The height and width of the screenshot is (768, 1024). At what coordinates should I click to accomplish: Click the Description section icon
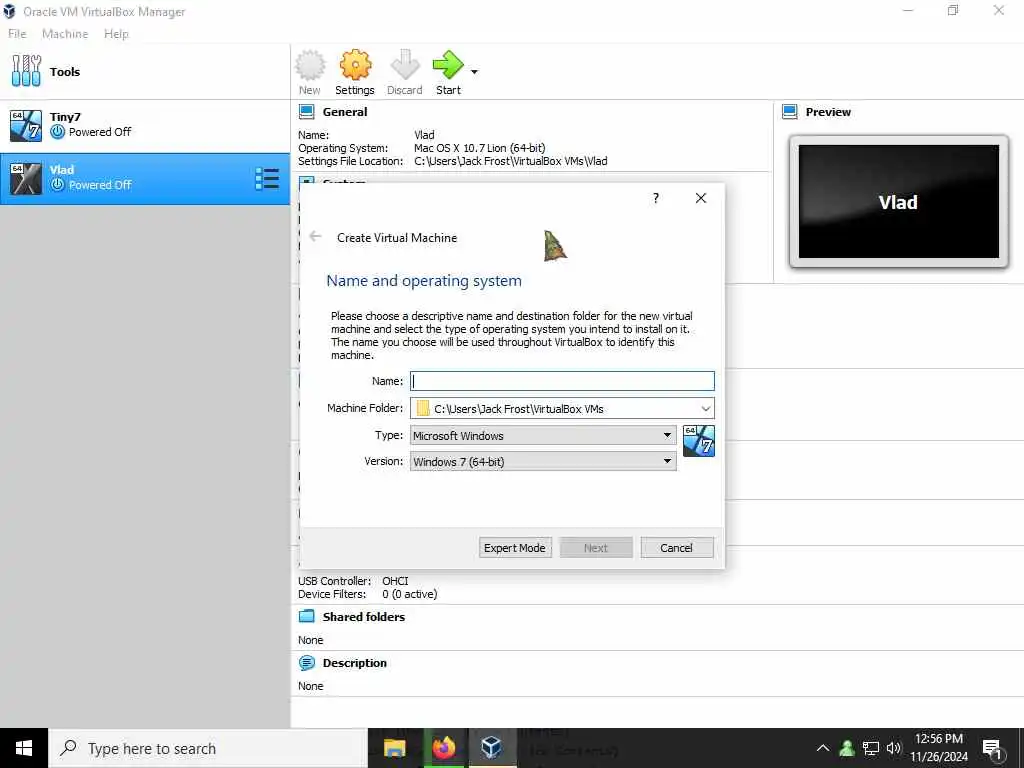(x=306, y=663)
